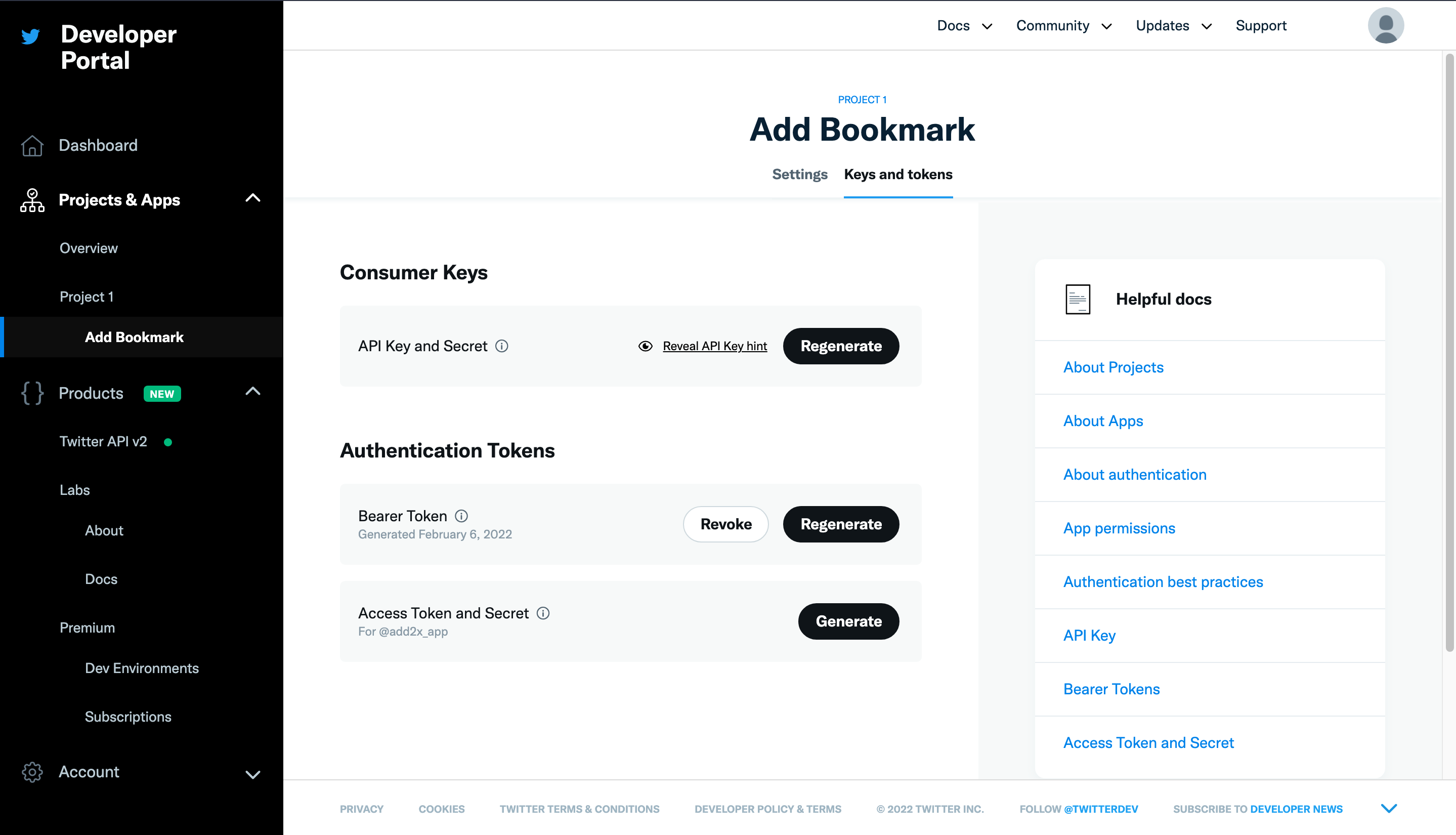Open the Updates dropdown menu
The width and height of the screenshot is (1456, 835).
coord(1174,26)
